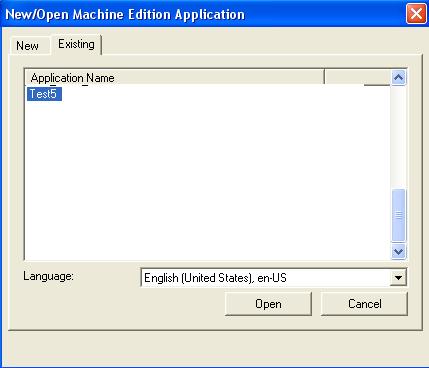Image resolution: width=429 pixels, height=368 pixels.
Task: Expand the Language dropdown arrow
Action: 398,277
